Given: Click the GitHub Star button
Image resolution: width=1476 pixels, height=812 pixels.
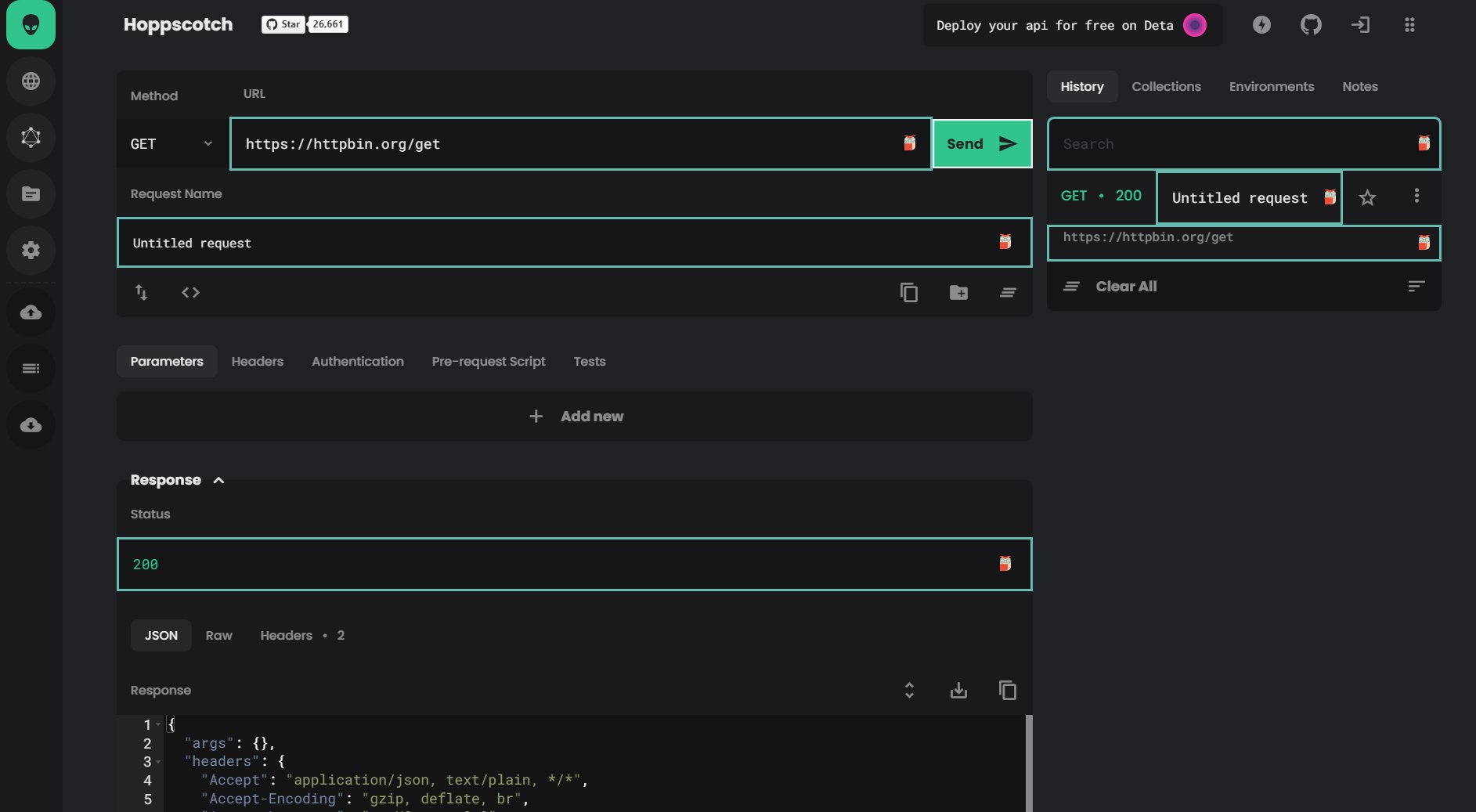Looking at the screenshot, I should 283,24.
